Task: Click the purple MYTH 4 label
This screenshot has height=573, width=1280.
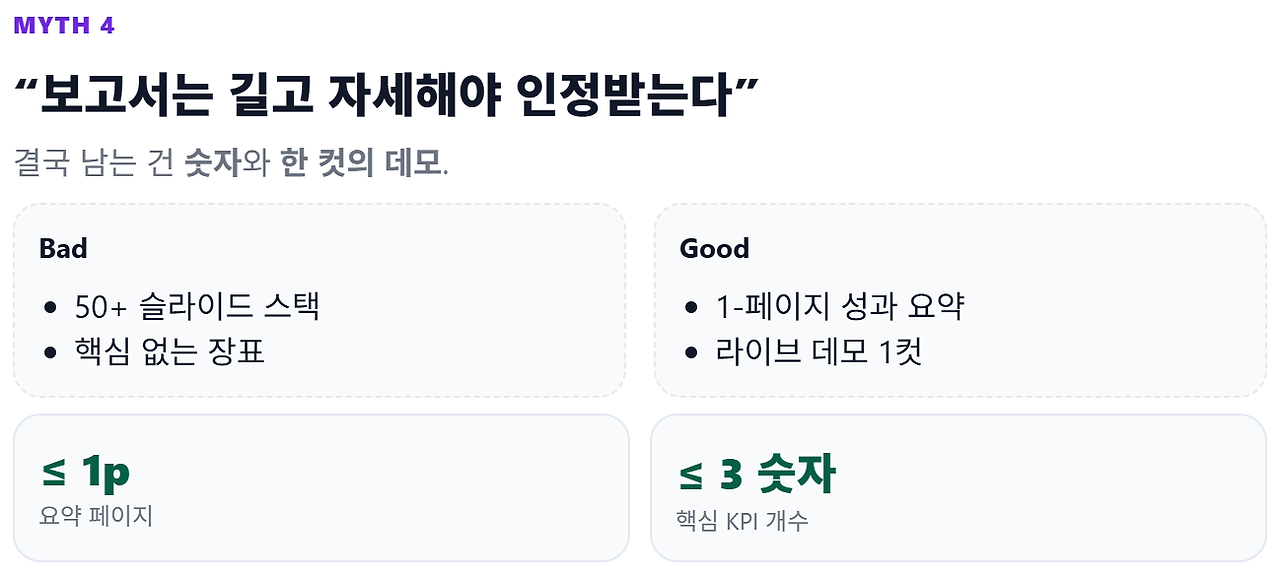Action: point(65,26)
